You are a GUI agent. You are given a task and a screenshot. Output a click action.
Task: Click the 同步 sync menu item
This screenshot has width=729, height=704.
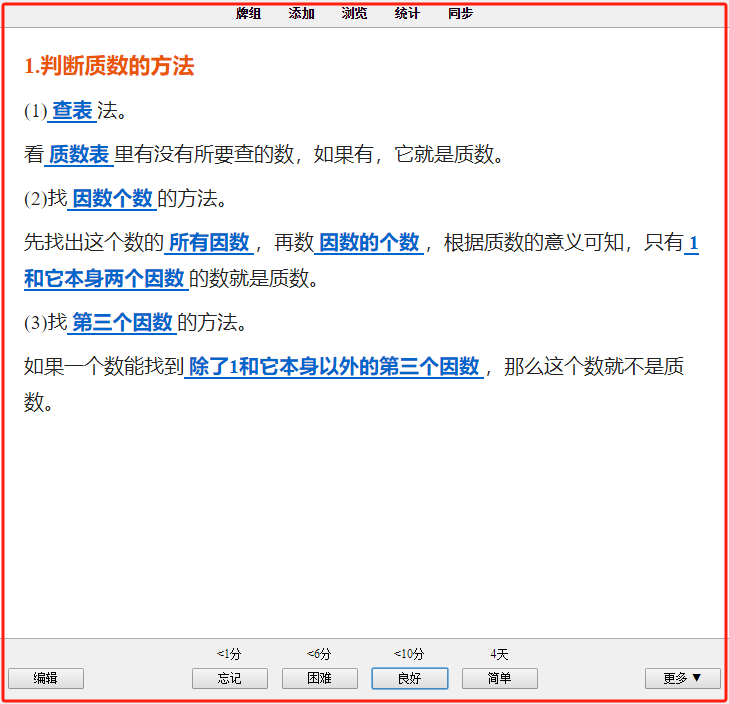460,13
